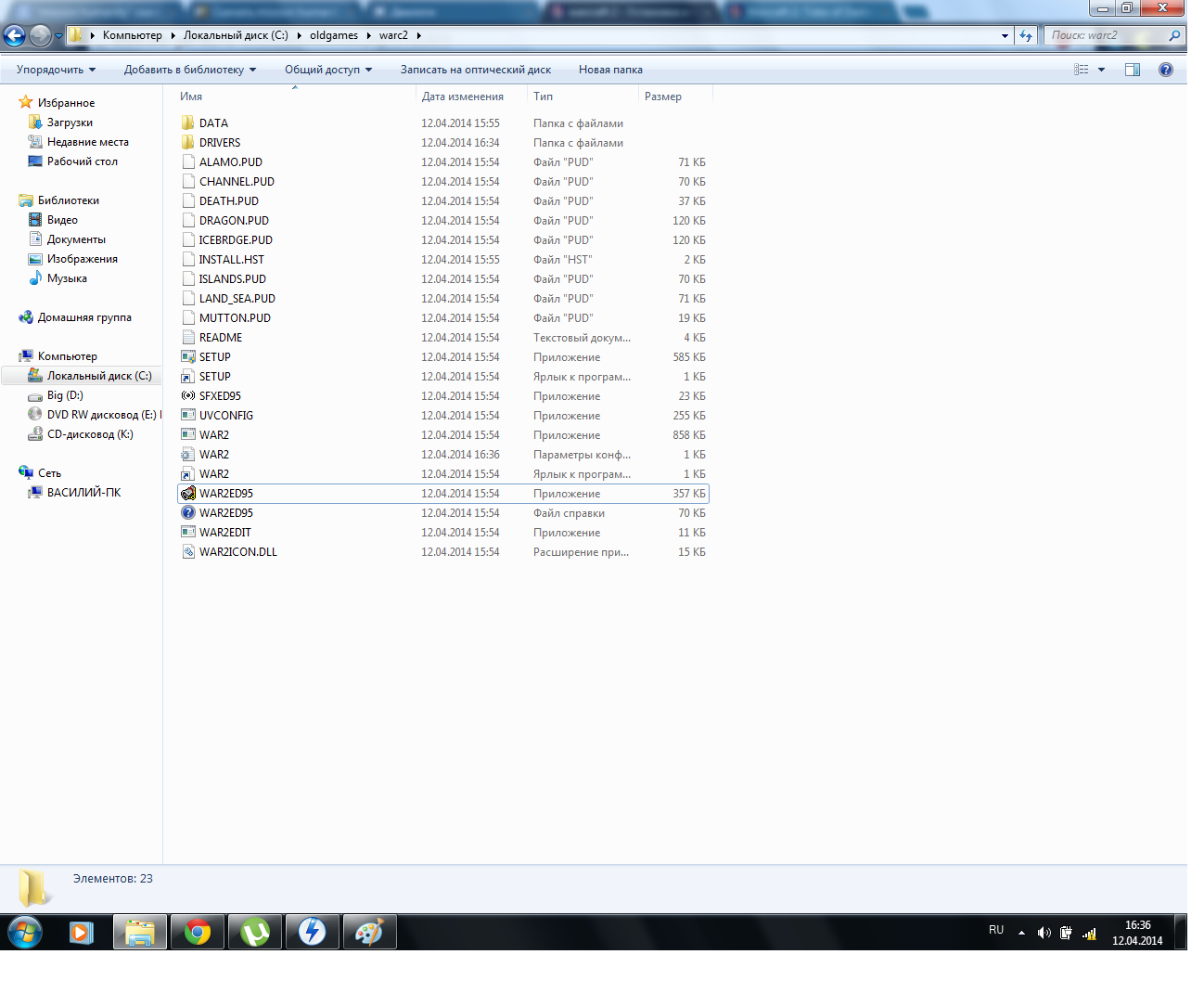The image size is (1204, 993).
Task: Open uTorrent from taskbar
Action: click(255, 932)
